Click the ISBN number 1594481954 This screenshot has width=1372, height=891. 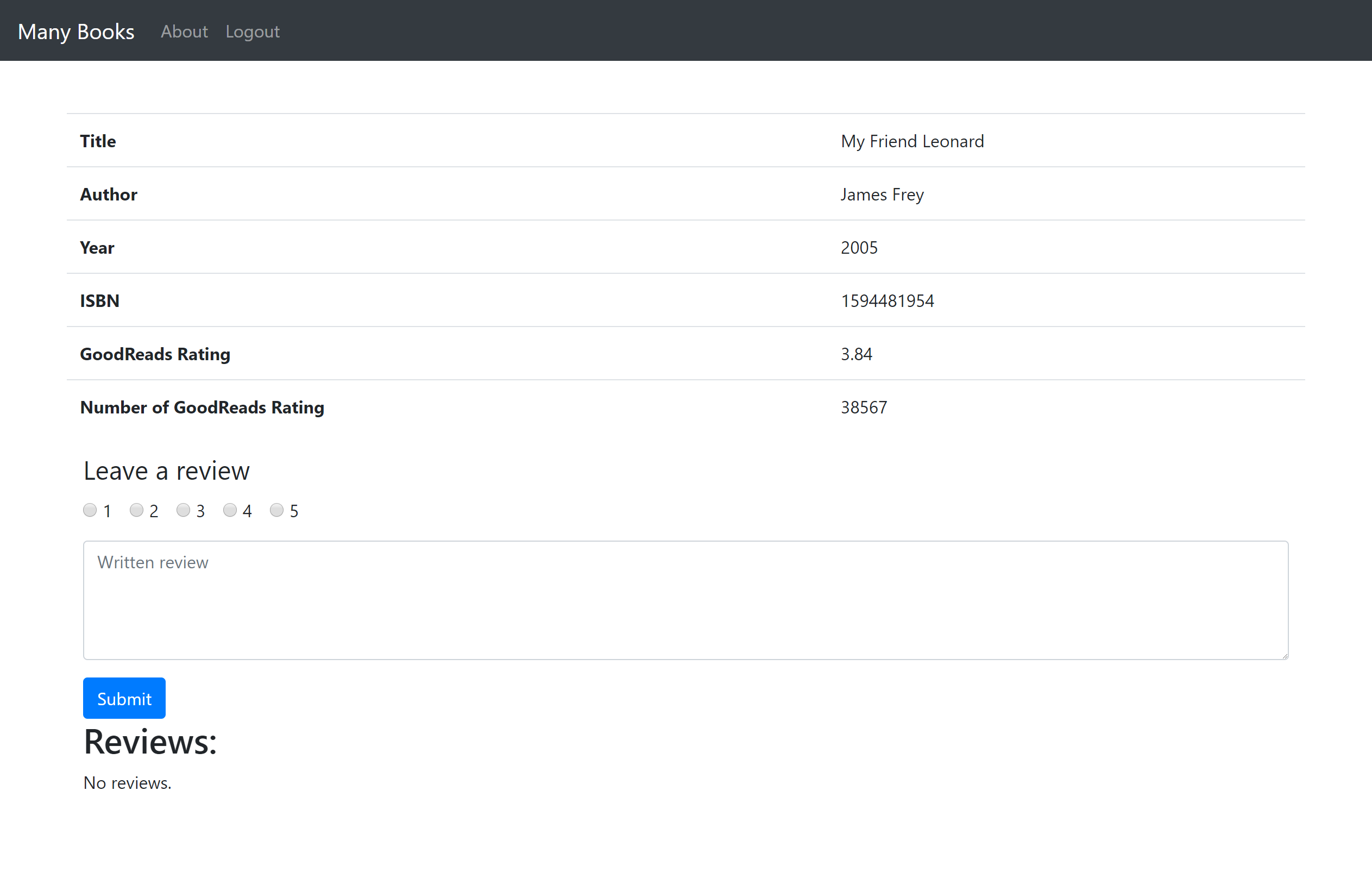887,300
